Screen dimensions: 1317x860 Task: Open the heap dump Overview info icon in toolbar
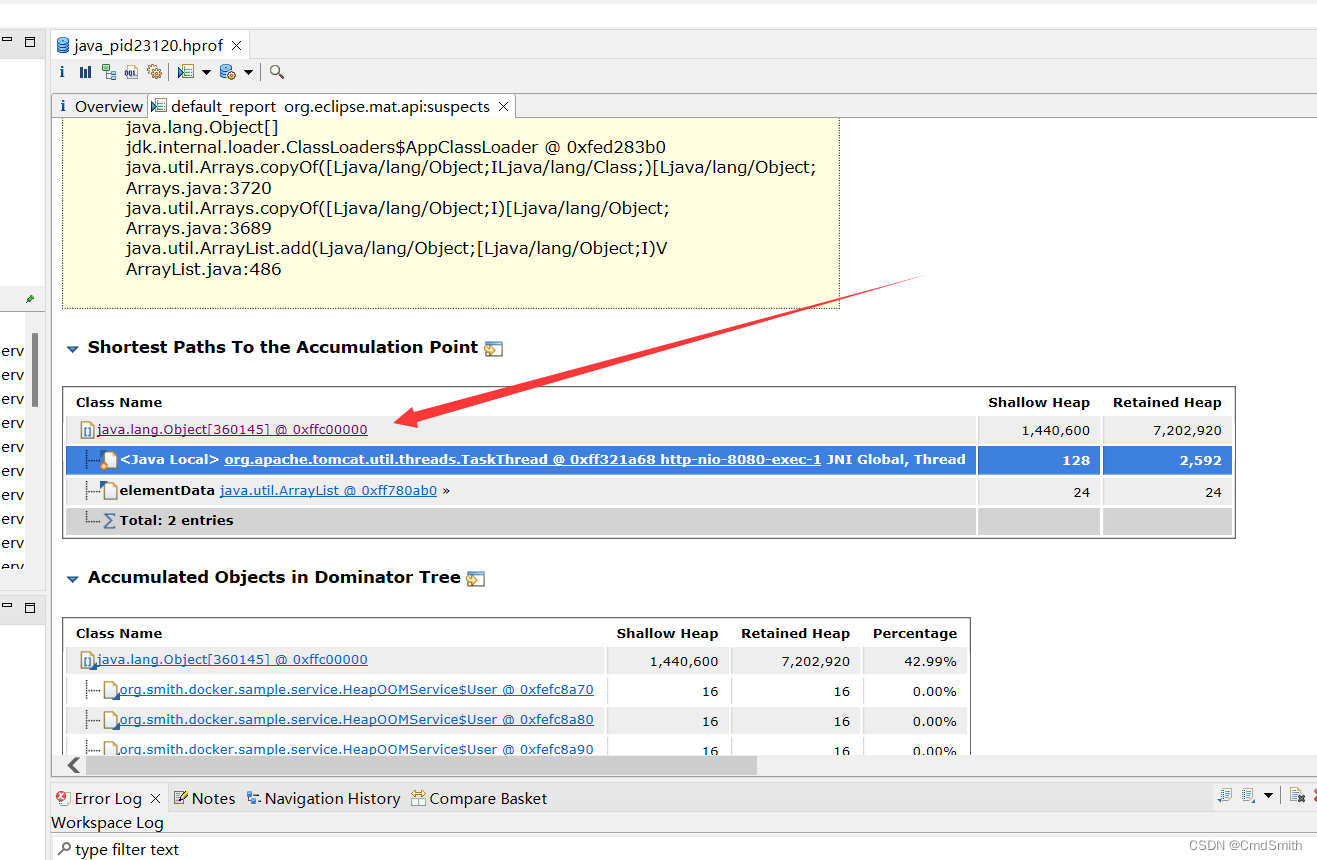[61, 72]
